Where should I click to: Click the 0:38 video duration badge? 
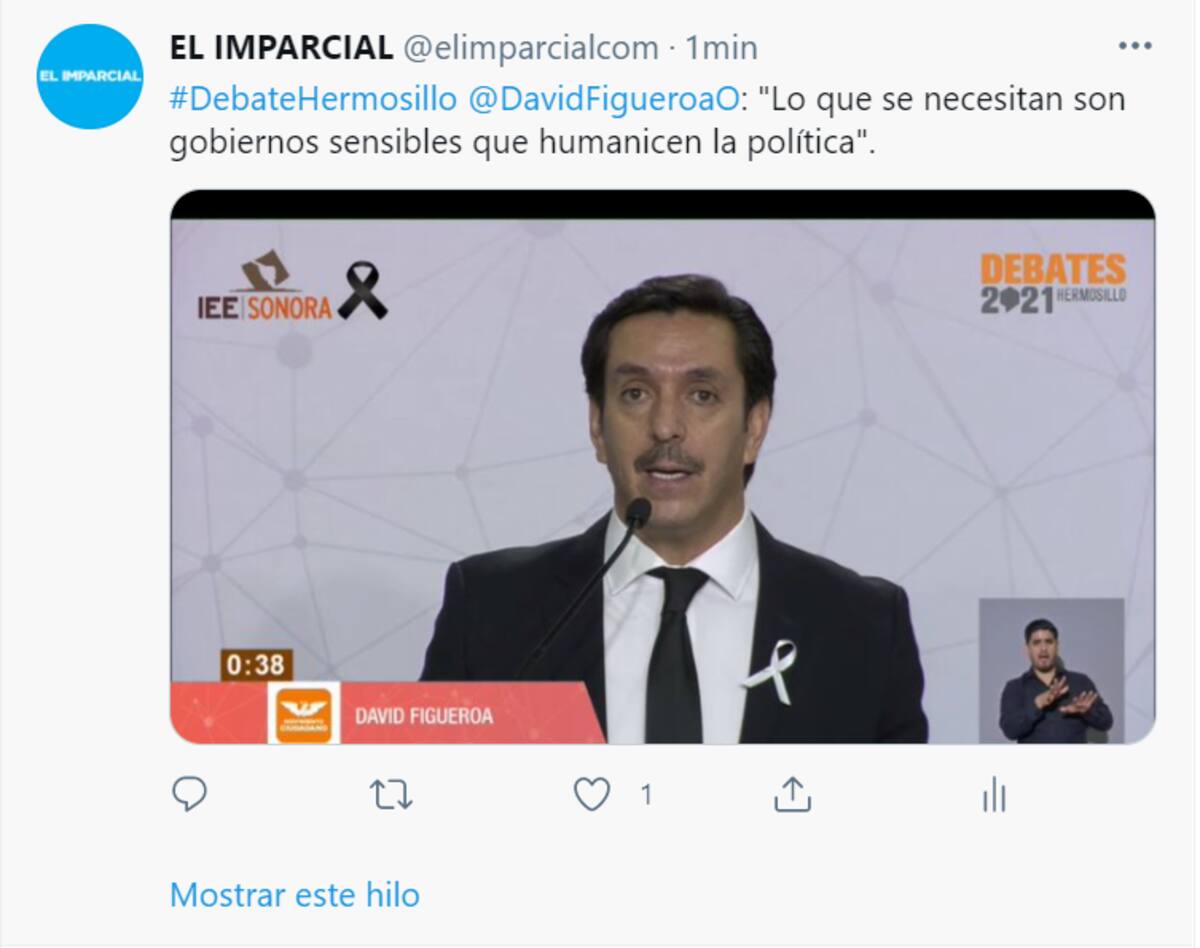click(x=256, y=665)
